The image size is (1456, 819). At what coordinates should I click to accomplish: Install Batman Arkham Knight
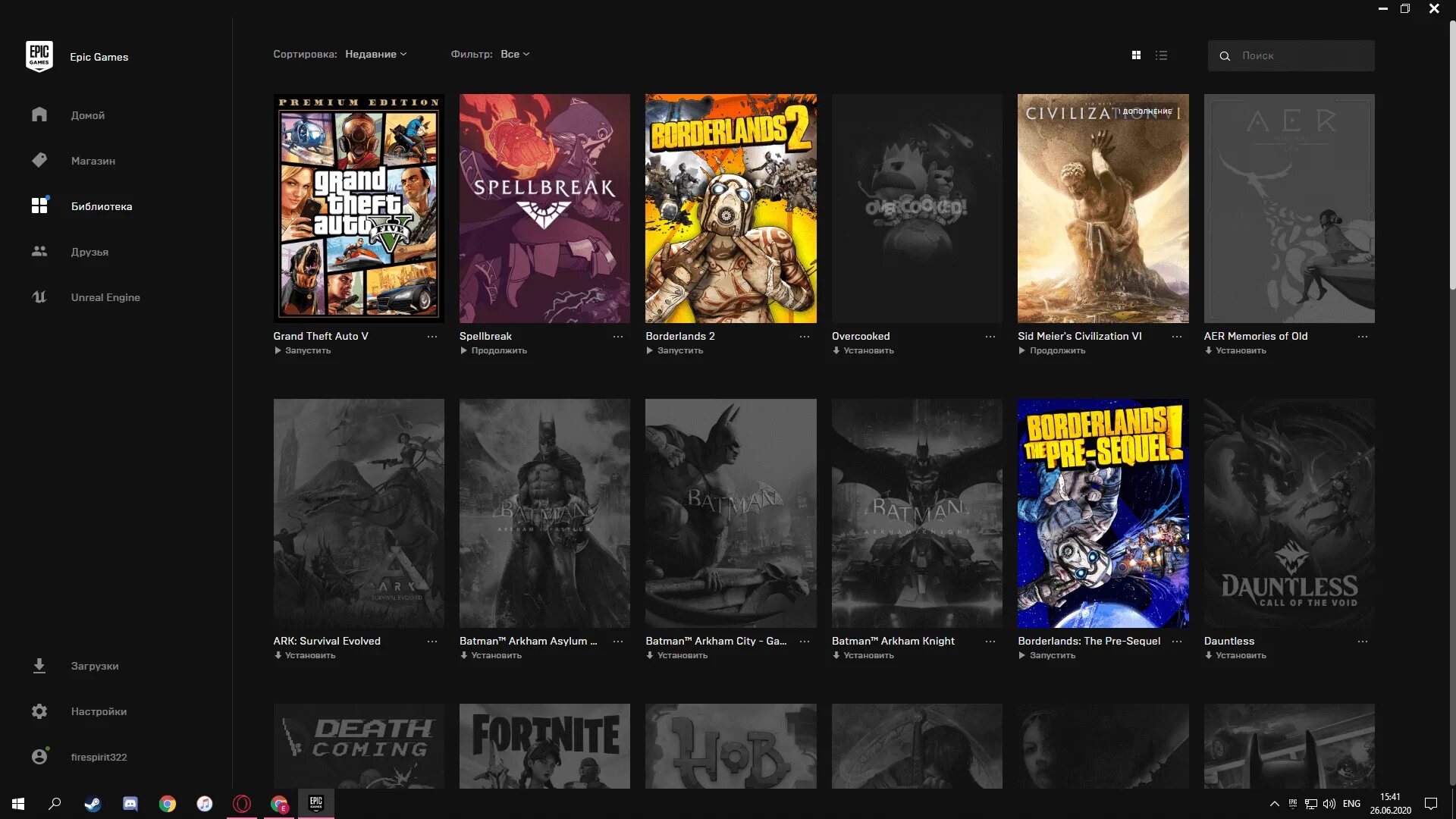click(863, 655)
